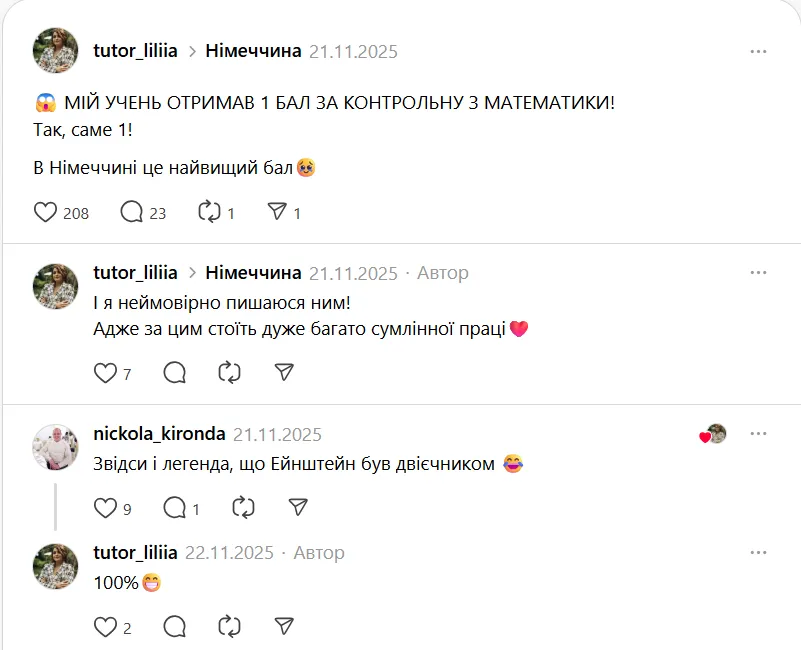Share nickola_kironda's comment
This screenshot has height=650, width=801.
pyautogui.click(x=297, y=508)
